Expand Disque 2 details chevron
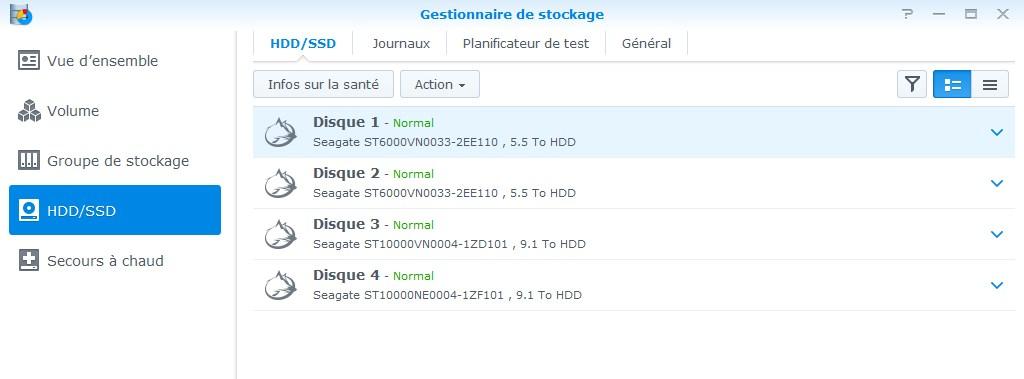The image size is (1024, 379). tap(997, 184)
